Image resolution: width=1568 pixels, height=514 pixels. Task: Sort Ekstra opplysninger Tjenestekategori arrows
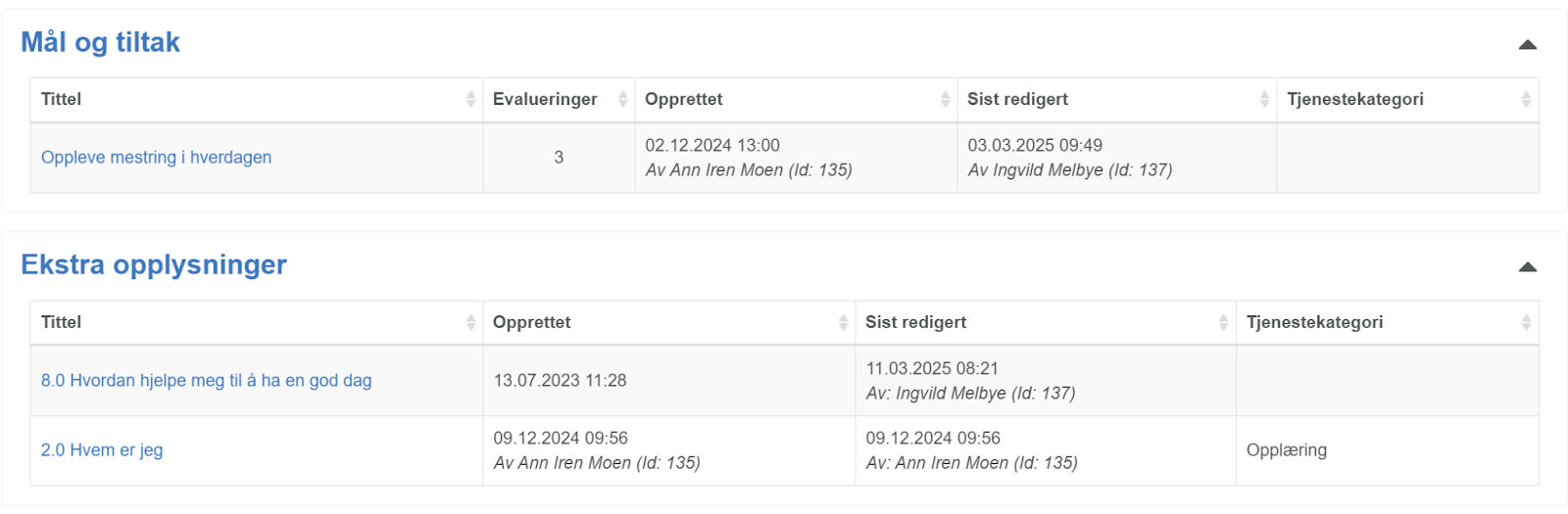1526,322
